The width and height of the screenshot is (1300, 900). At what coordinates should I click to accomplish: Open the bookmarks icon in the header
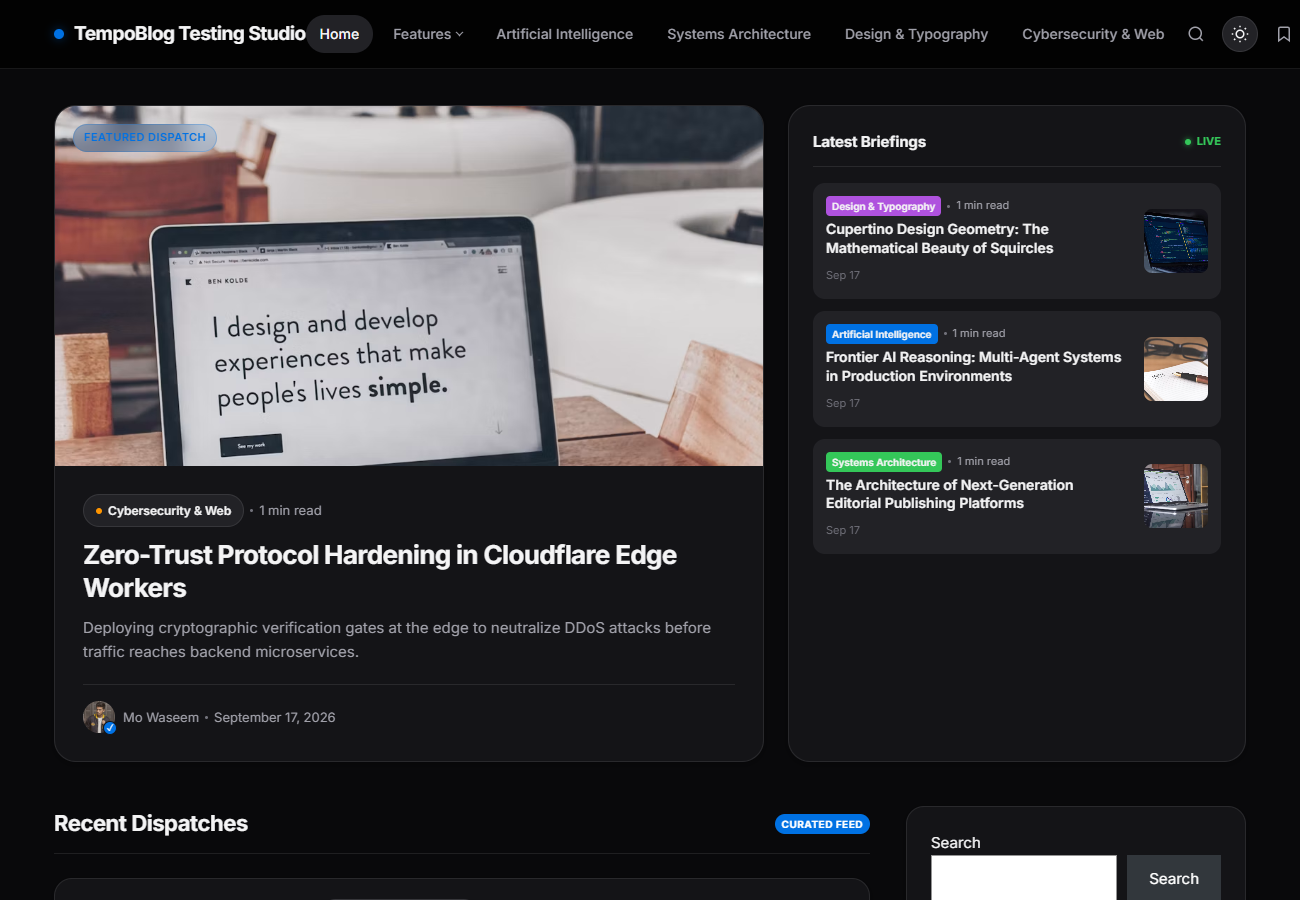1284,34
